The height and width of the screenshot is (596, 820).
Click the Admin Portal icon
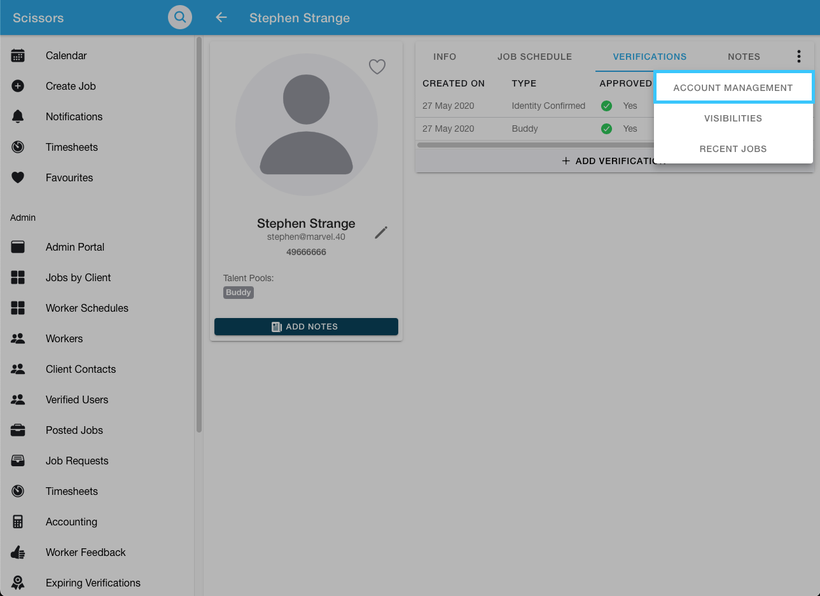(x=18, y=247)
